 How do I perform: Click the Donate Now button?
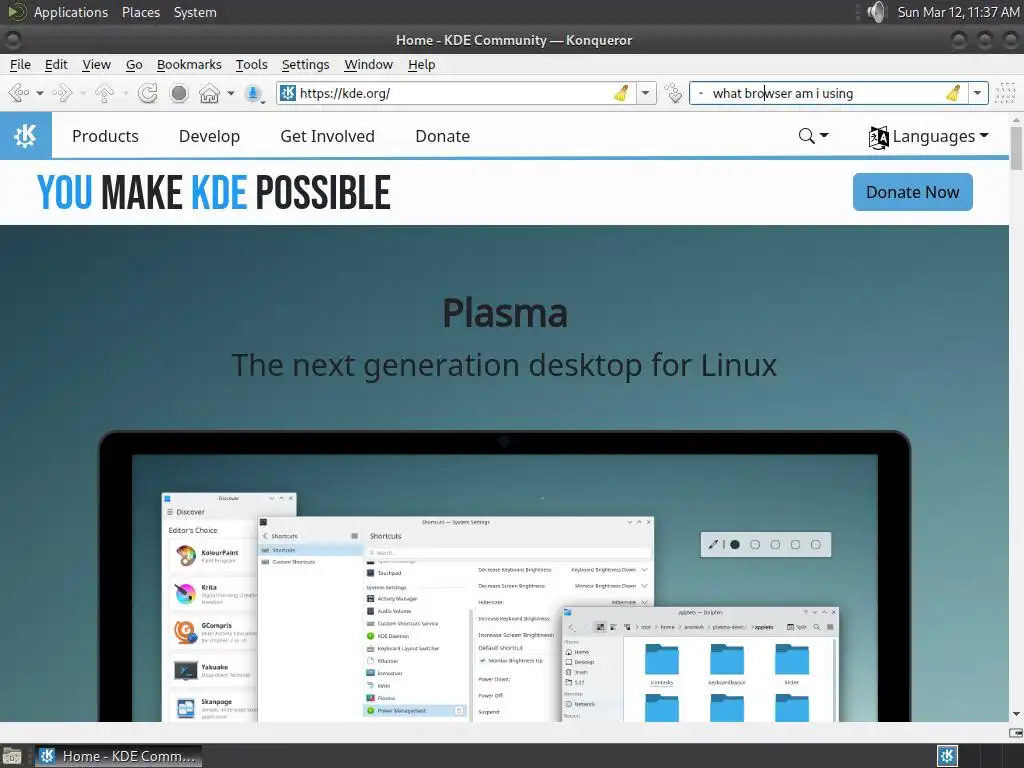coord(912,192)
